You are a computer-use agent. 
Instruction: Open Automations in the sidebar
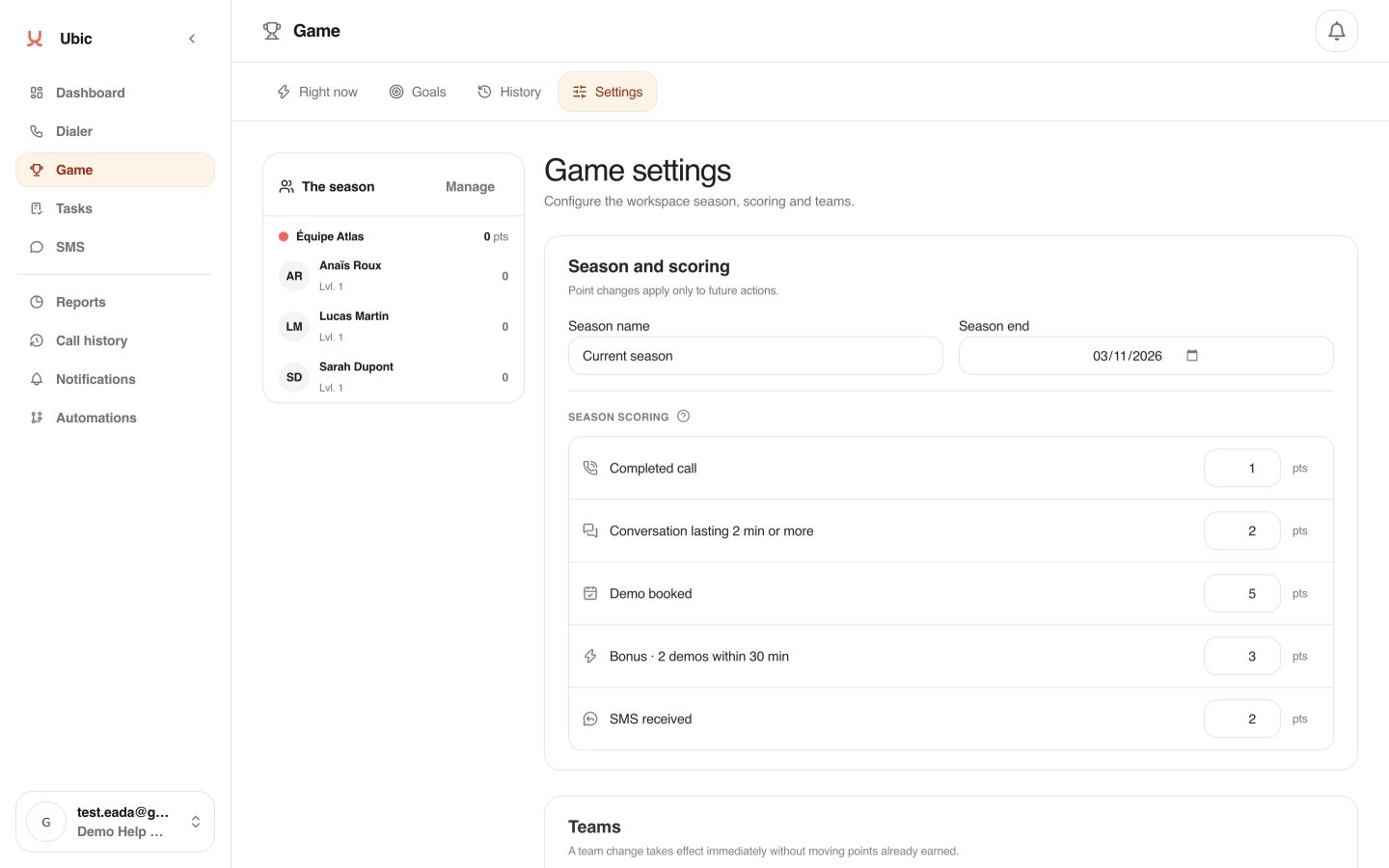click(115, 418)
